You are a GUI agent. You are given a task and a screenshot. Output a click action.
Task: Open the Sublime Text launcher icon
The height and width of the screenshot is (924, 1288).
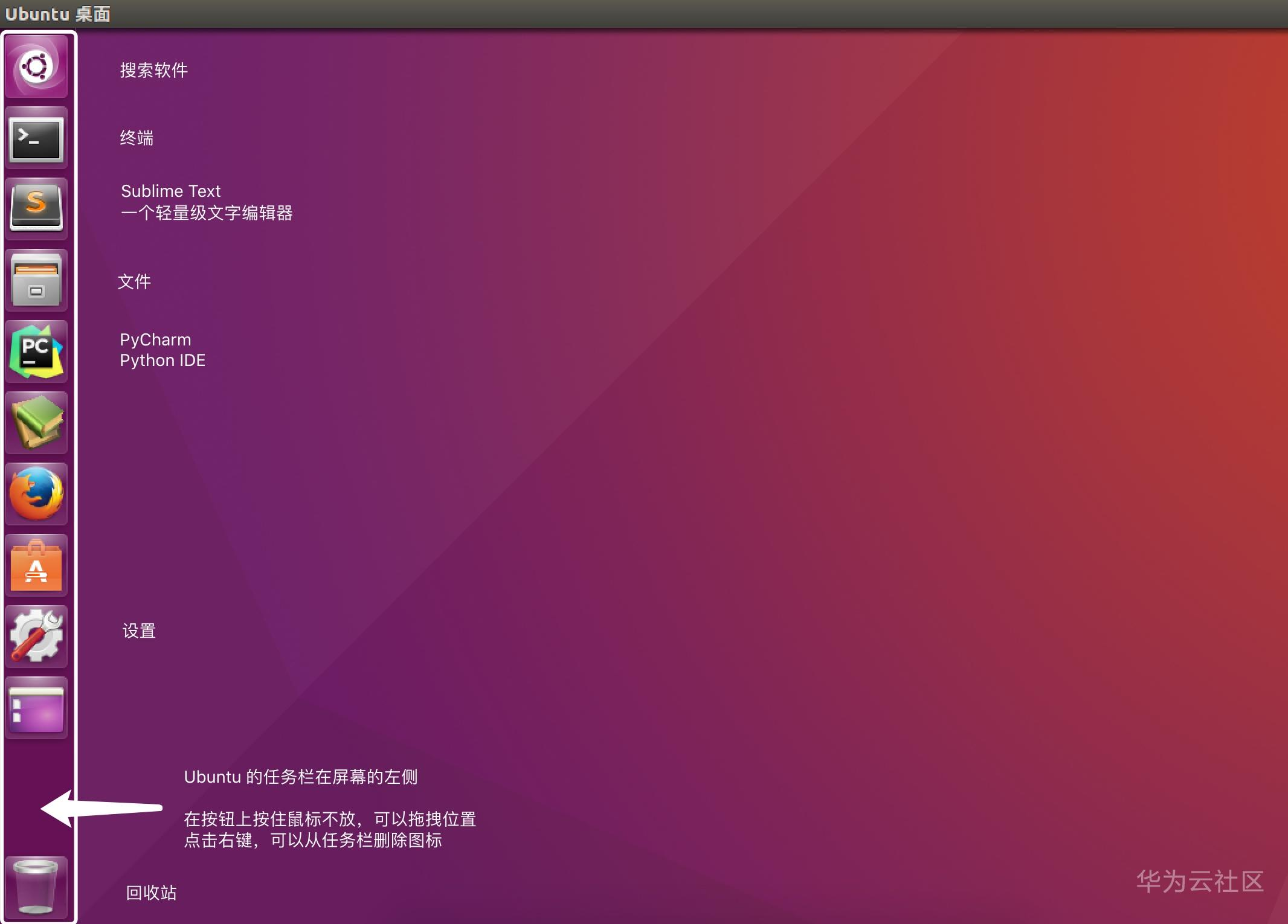click(36, 208)
